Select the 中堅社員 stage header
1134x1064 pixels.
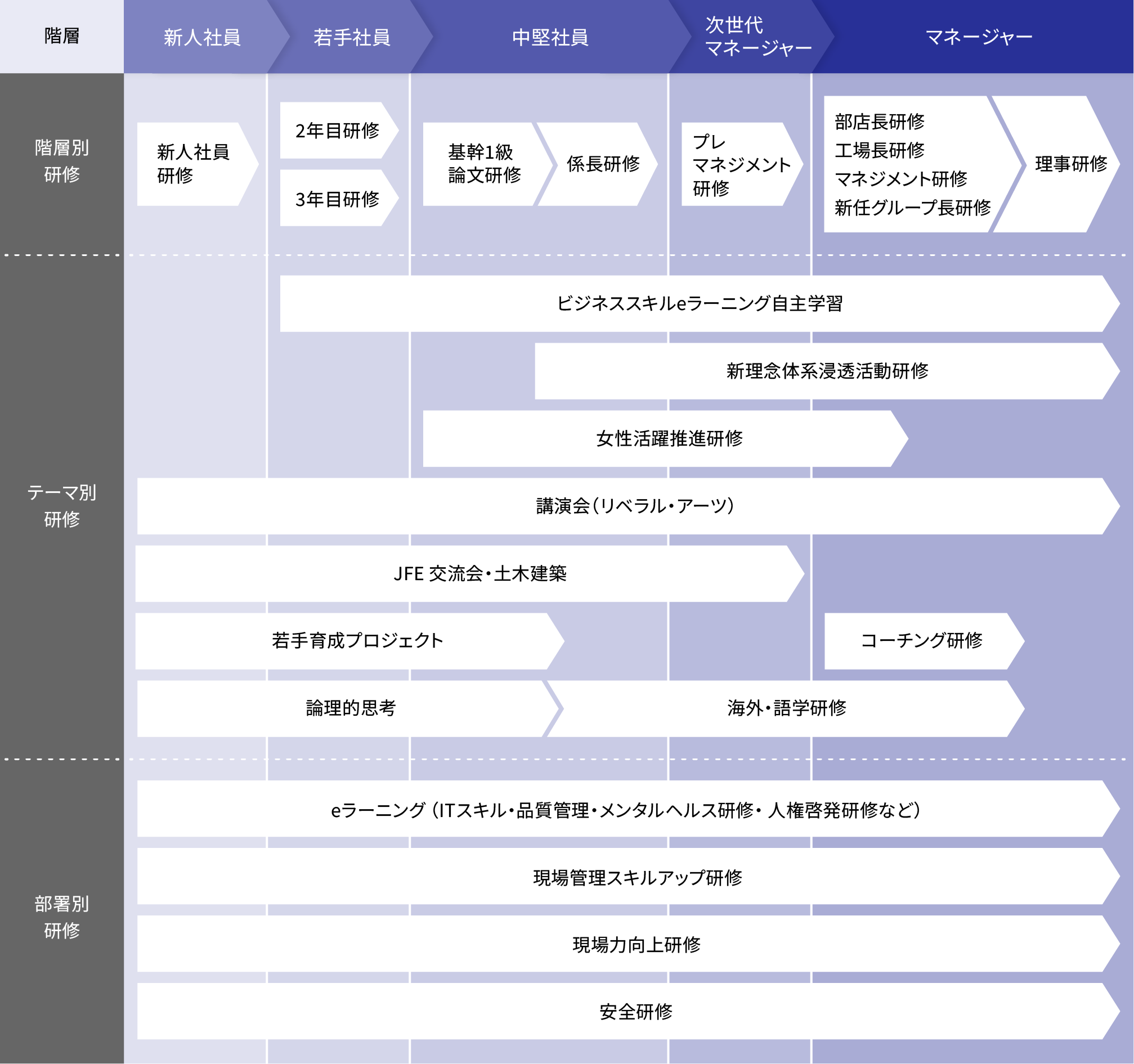coord(550,37)
